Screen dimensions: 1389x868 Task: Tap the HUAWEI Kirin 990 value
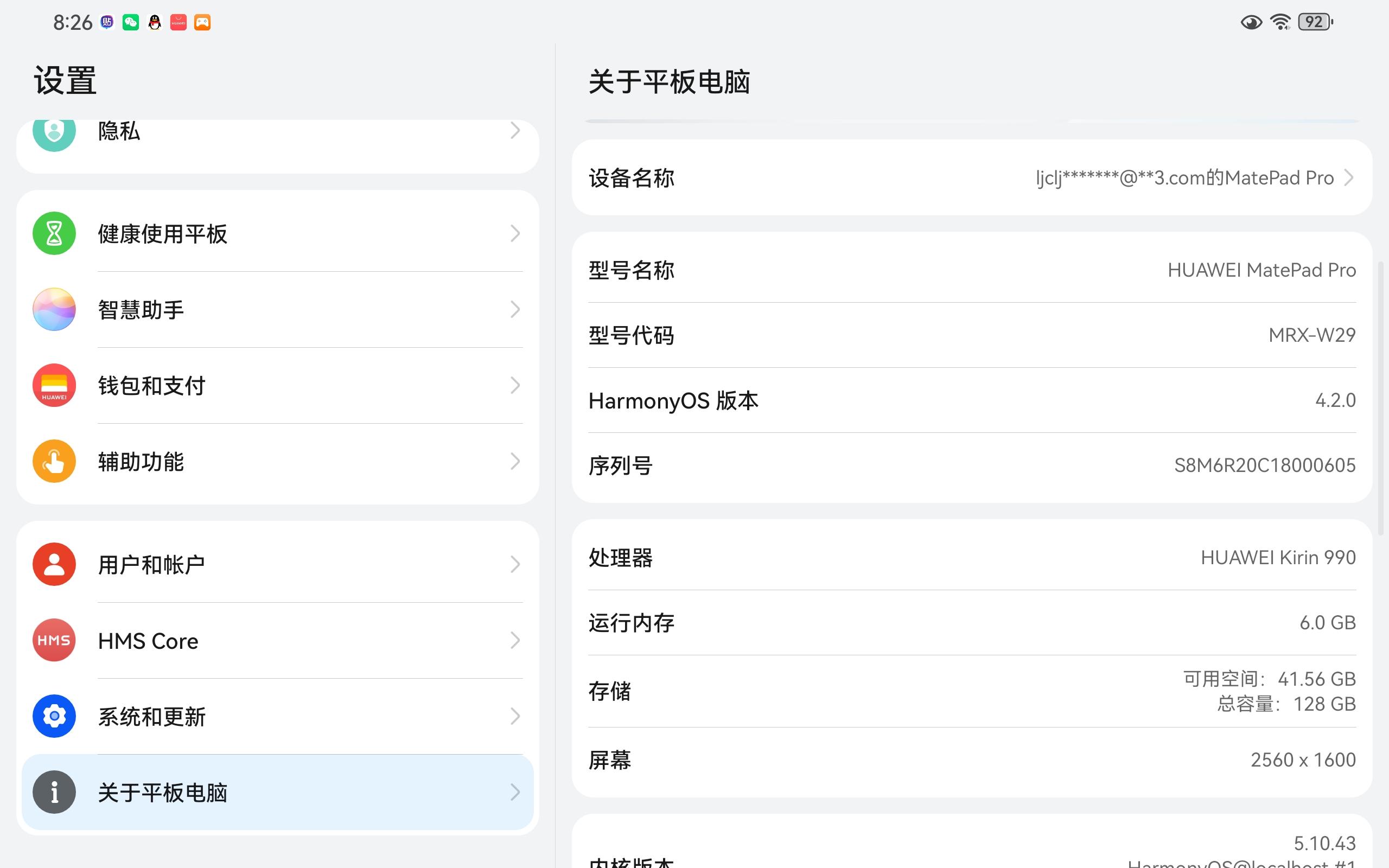pyautogui.click(x=1278, y=558)
